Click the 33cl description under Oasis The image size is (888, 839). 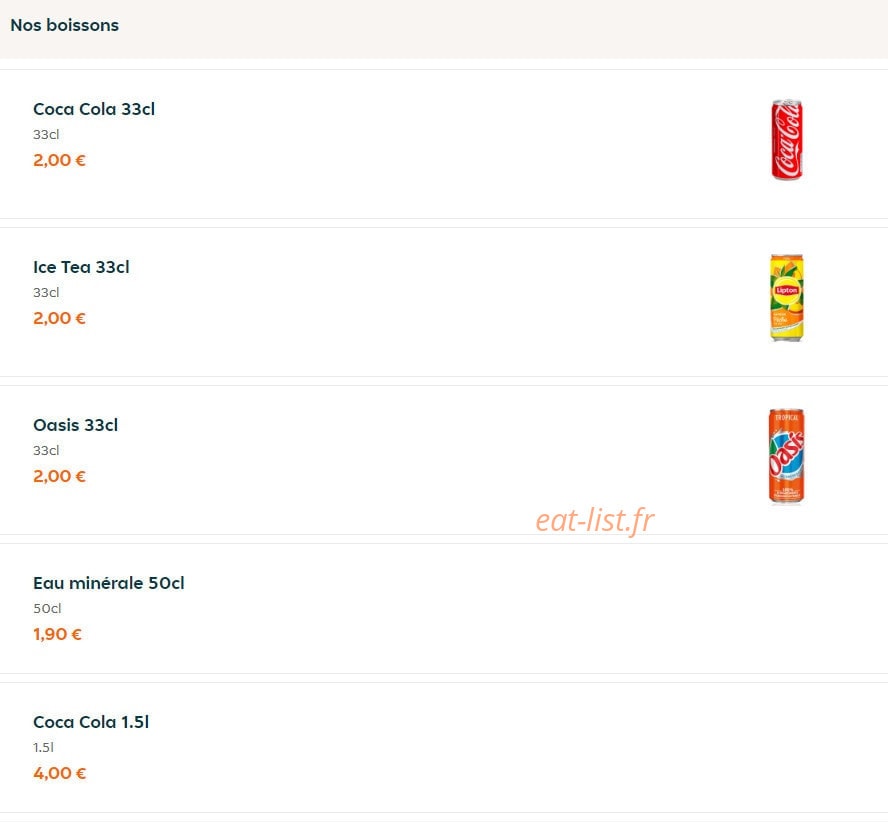tap(46, 450)
